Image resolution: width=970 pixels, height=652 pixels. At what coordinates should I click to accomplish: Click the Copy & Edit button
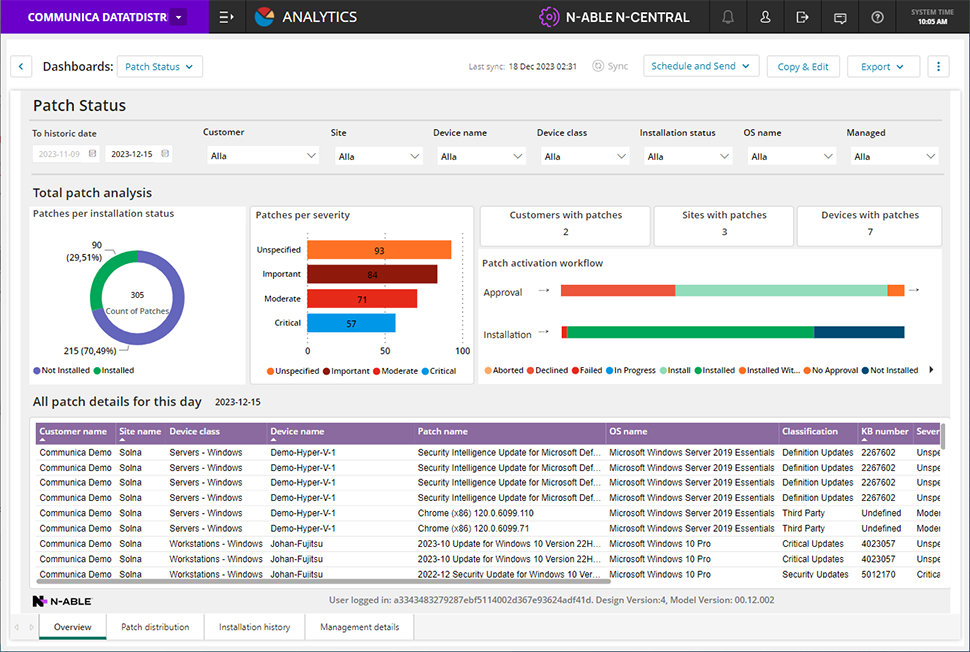coord(803,66)
